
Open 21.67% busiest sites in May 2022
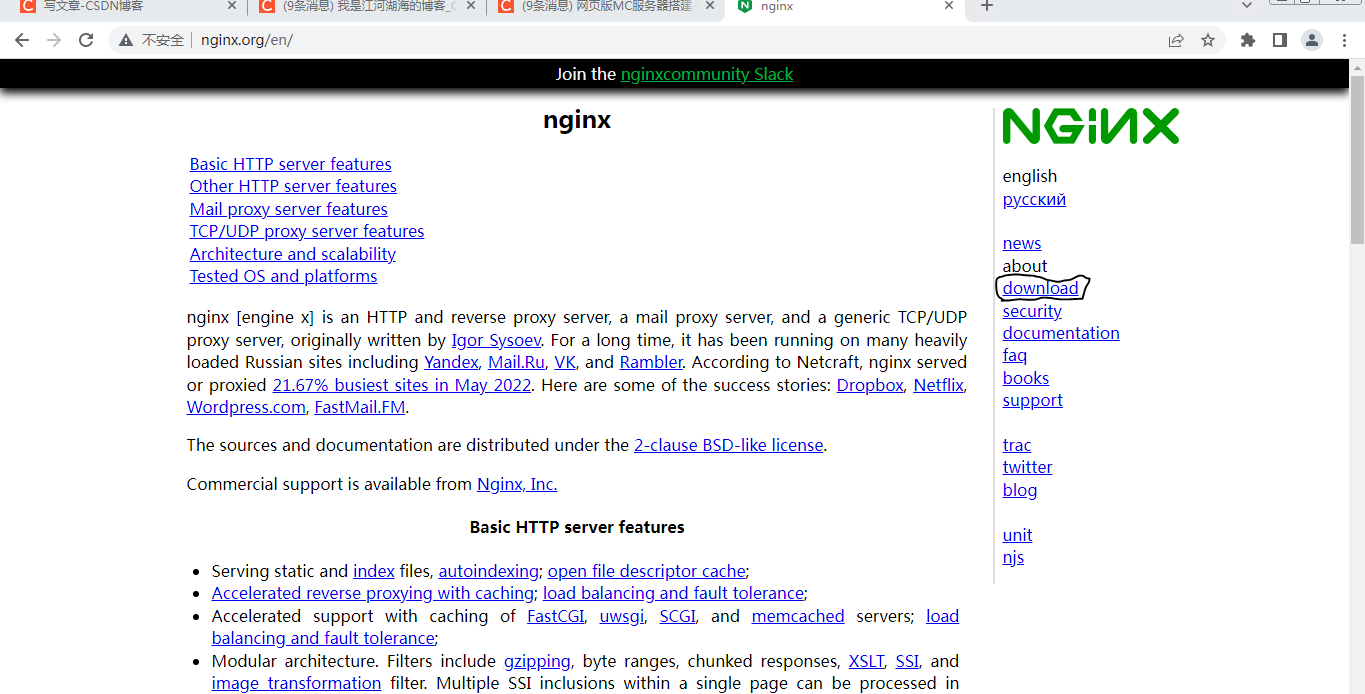pos(402,385)
